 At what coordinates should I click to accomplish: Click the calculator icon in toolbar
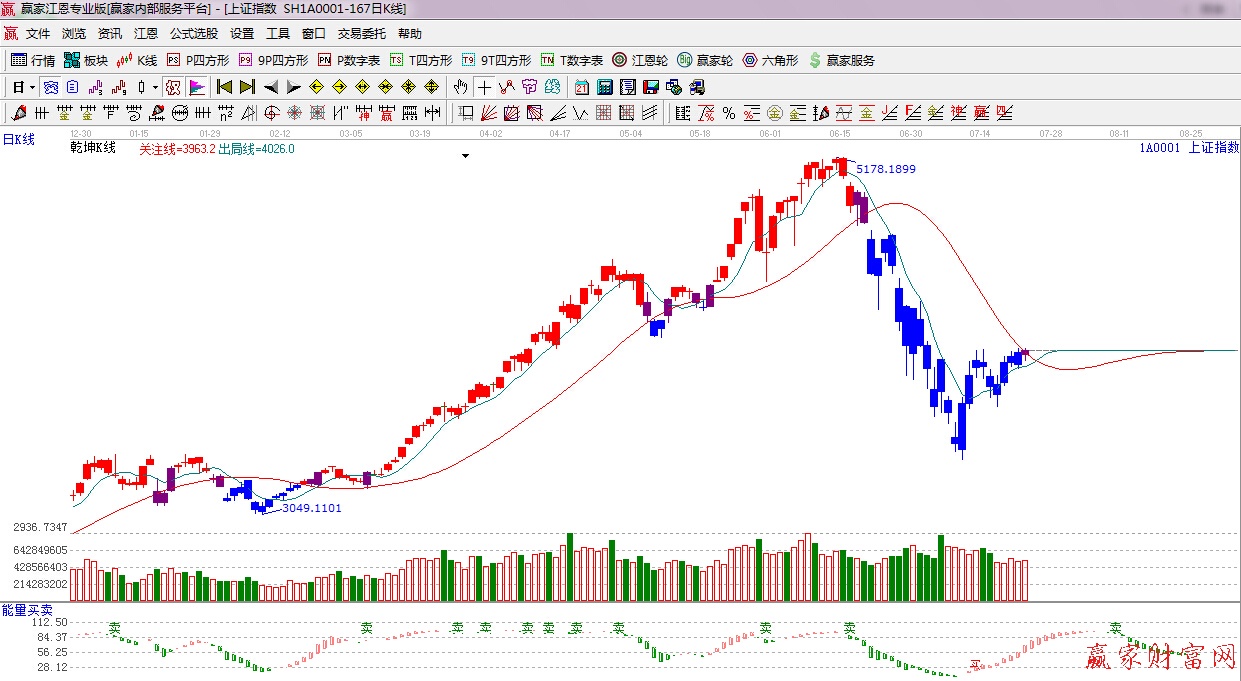pos(606,87)
